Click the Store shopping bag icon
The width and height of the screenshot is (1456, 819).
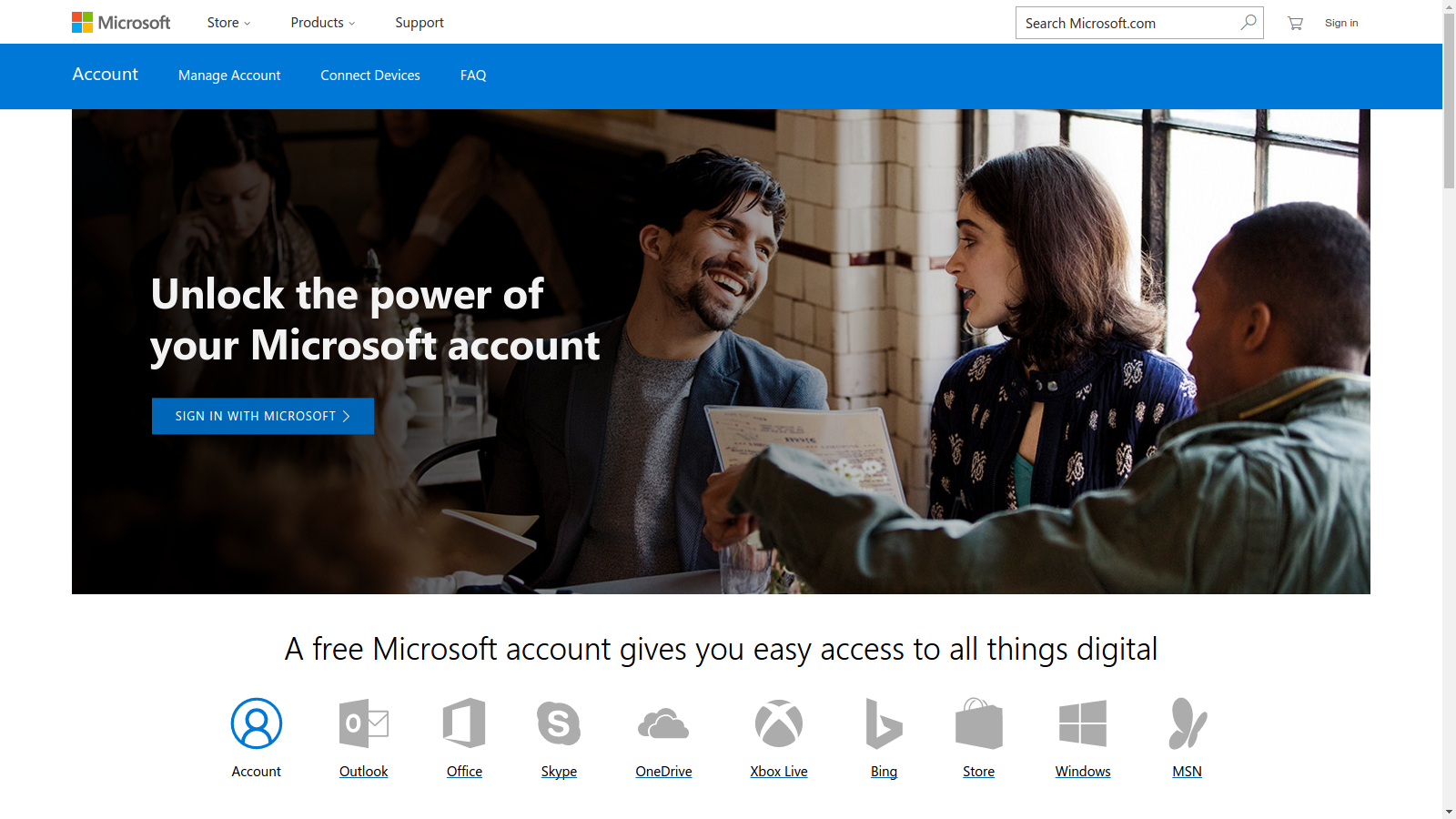coord(979,723)
